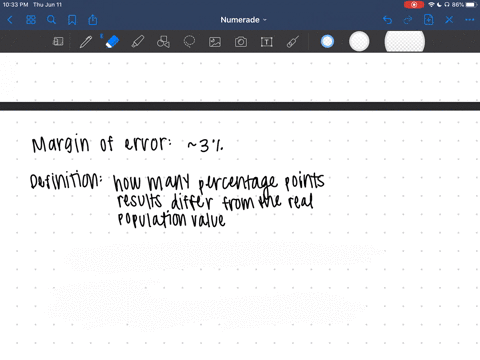Go back with the left chevron
Screen dimensions: 480x360
(10, 20)
